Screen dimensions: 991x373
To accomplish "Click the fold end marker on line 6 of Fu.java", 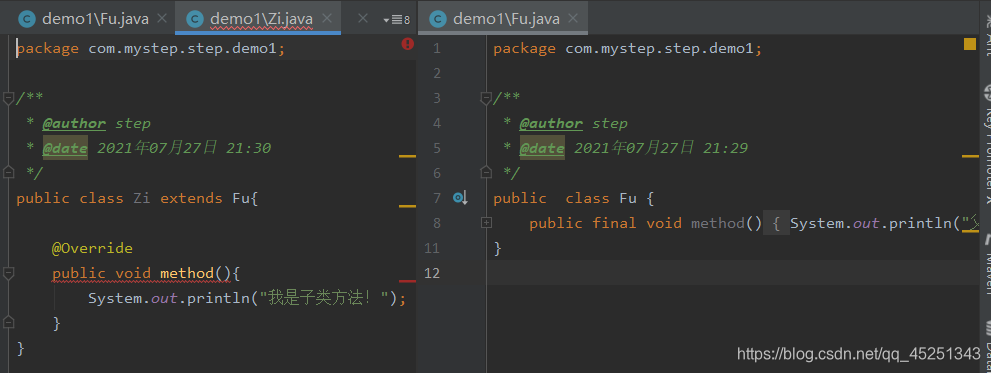I will pos(486,172).
